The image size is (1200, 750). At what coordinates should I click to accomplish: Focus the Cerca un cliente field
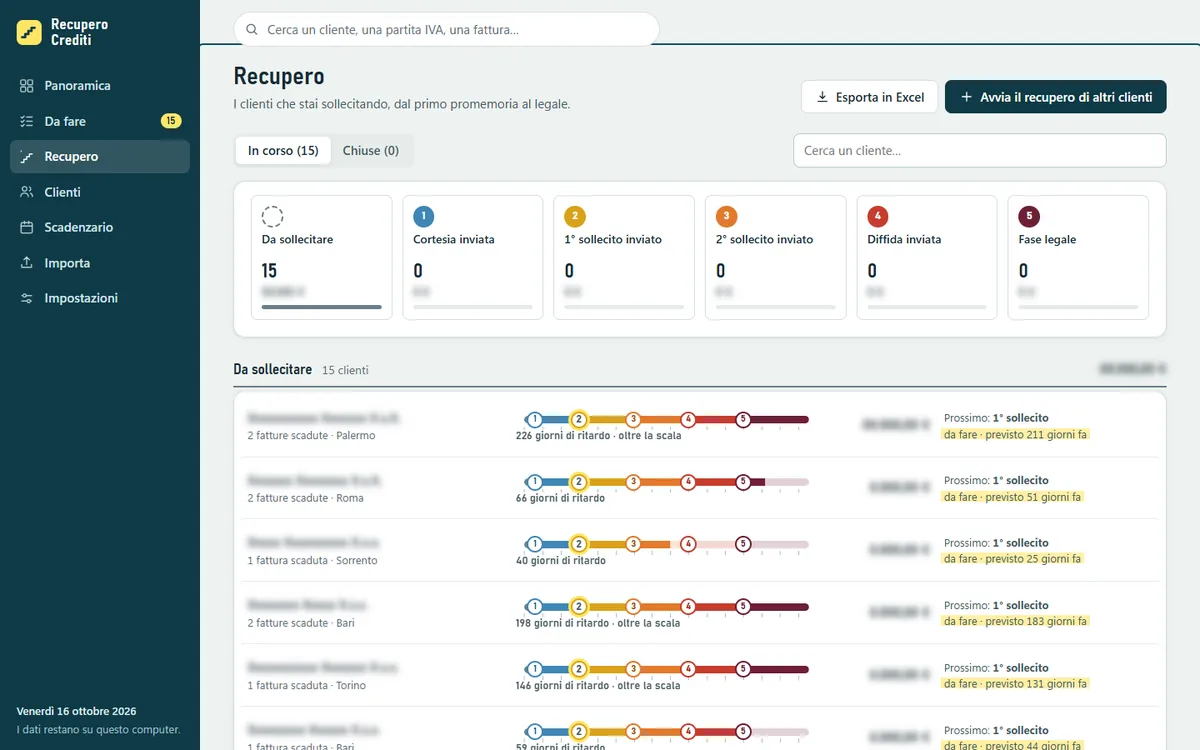[980, 151]
